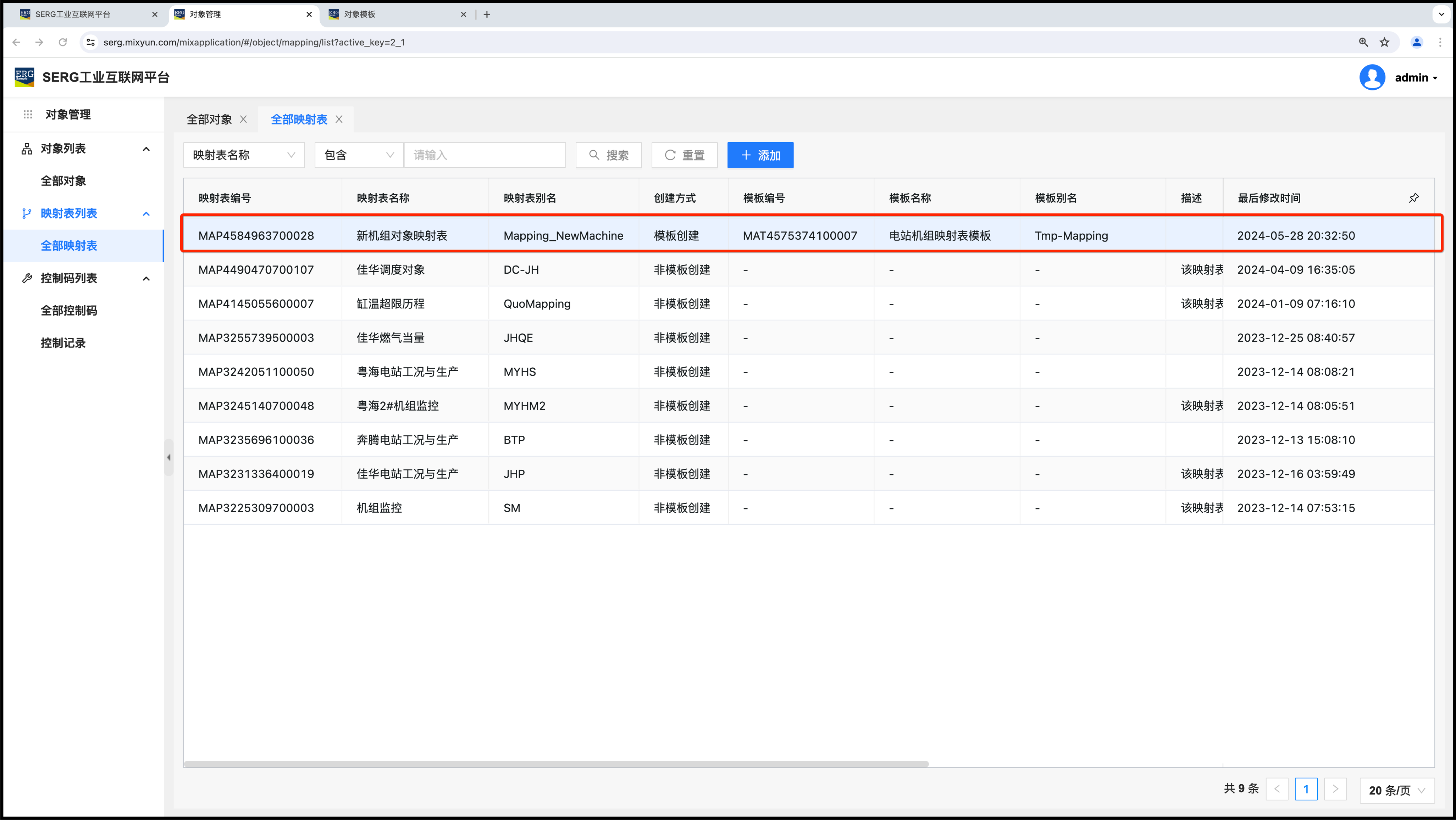Screen dimensions: 1456x820
Task: Open 控制记录 in the sidebar
Action: click(63, 342)
